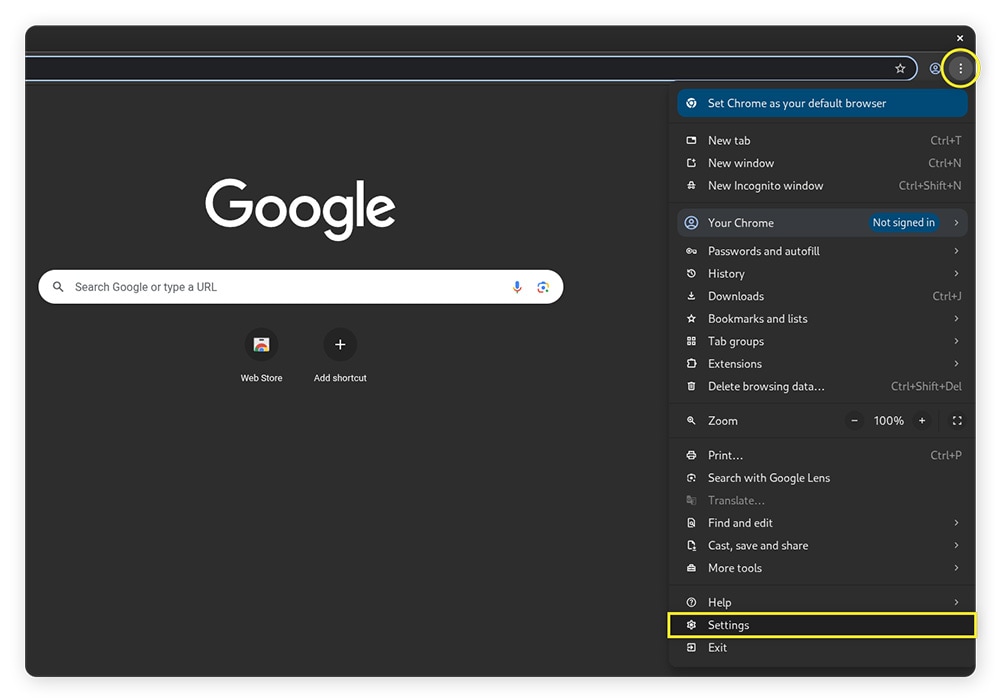
Task: Expand the Extensions submenu arrow
Action: point(956,364)
